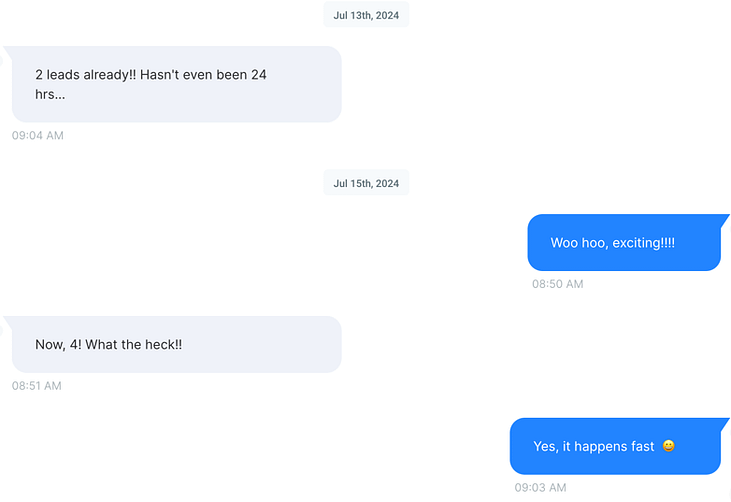Click sender avatar edge beside '2 leads' message

click(x=1, y=61)
